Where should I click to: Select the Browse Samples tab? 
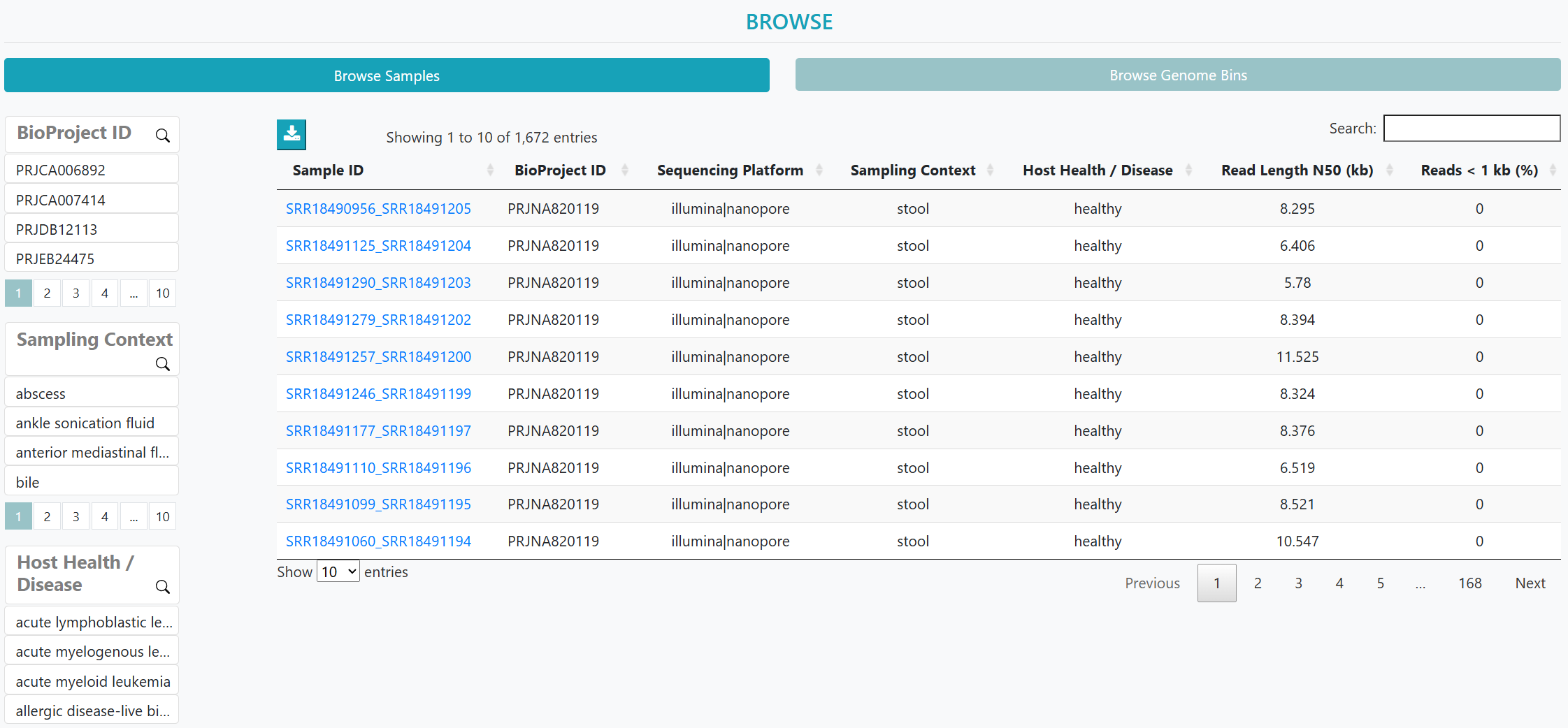click(x=387, y=75)
